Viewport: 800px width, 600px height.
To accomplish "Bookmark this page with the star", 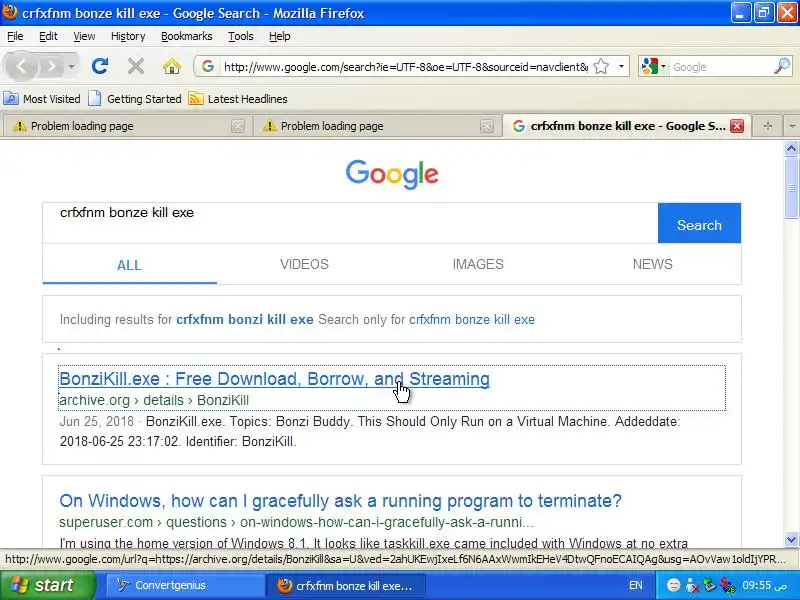I will pyautogui.click(x=602, y=66).
